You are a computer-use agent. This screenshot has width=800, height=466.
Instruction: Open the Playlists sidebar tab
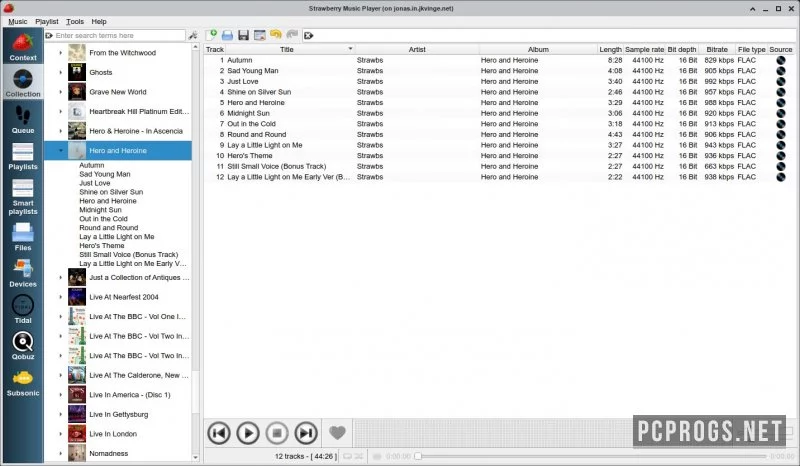[x=23, y=156]
